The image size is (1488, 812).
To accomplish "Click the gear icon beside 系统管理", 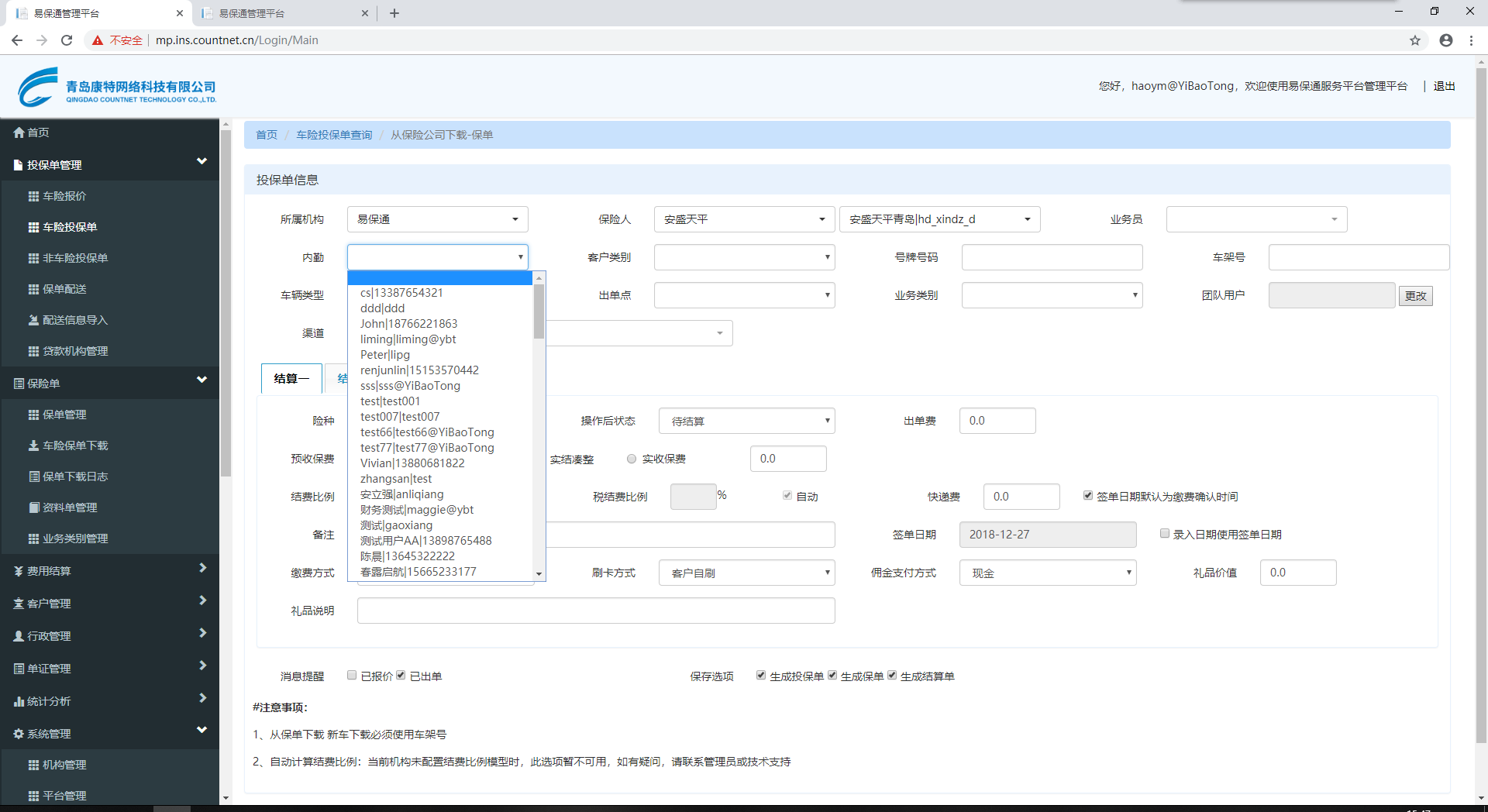I will (x=19, y=734).
